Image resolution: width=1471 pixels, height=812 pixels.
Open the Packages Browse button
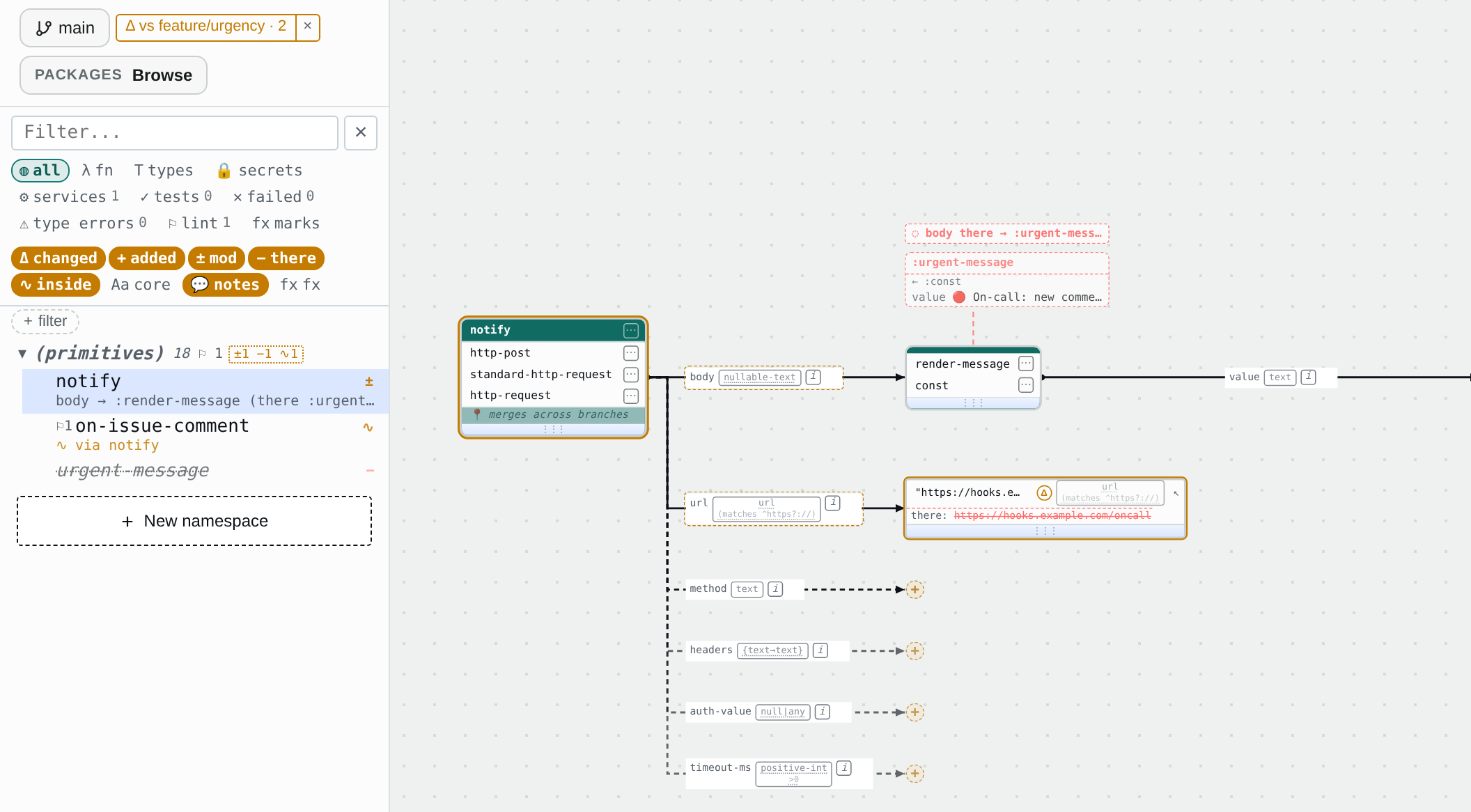tap(114, 75)
